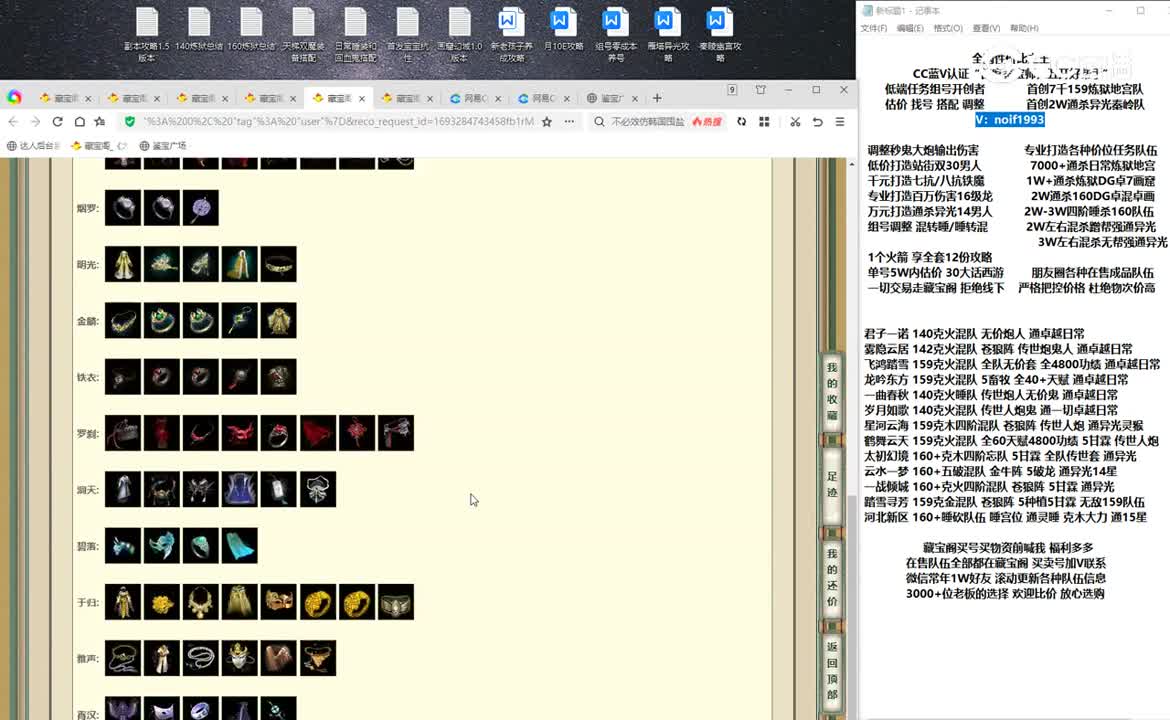The height and width of the screenshot is (720, 1170).
Task: Open the 热搜 hot search button
Action: [707, 122]
